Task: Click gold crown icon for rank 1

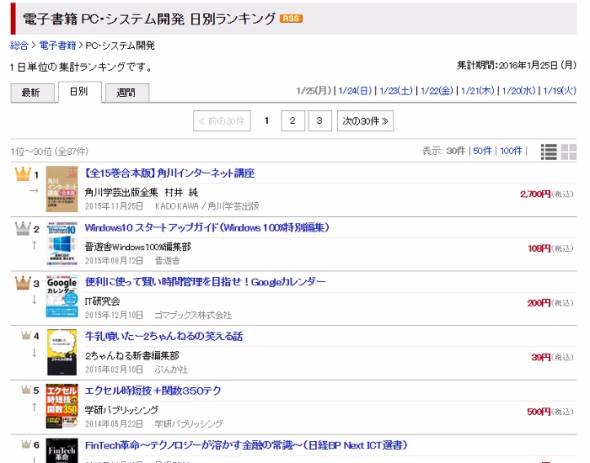Action: [x=23, y=174]
